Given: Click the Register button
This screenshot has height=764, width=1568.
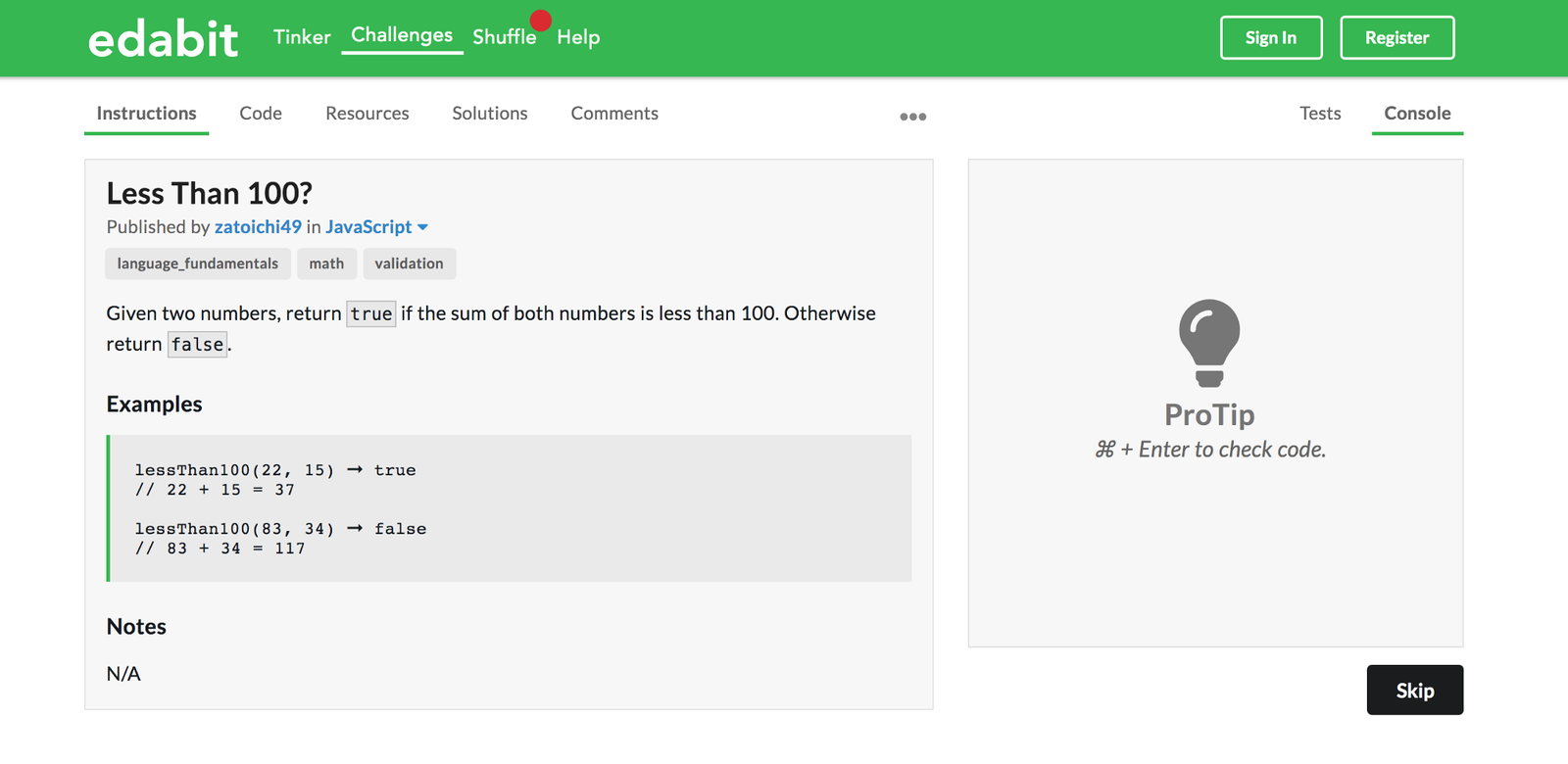Looking at the screenshot, I should (x=1396, y=38).
